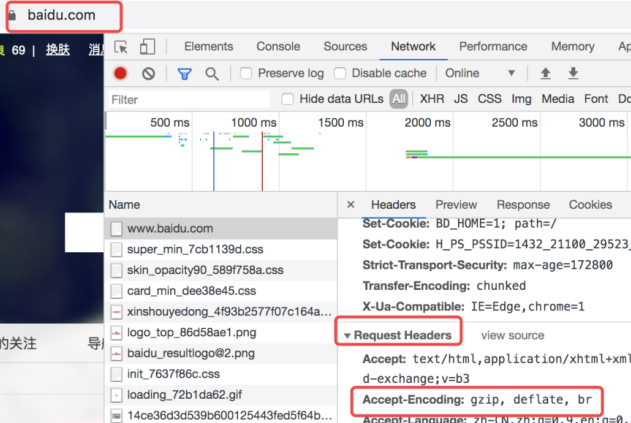Select init_7637f86c.css request
The width and height of the screenshot is (631, 423).
pos(221,374)
